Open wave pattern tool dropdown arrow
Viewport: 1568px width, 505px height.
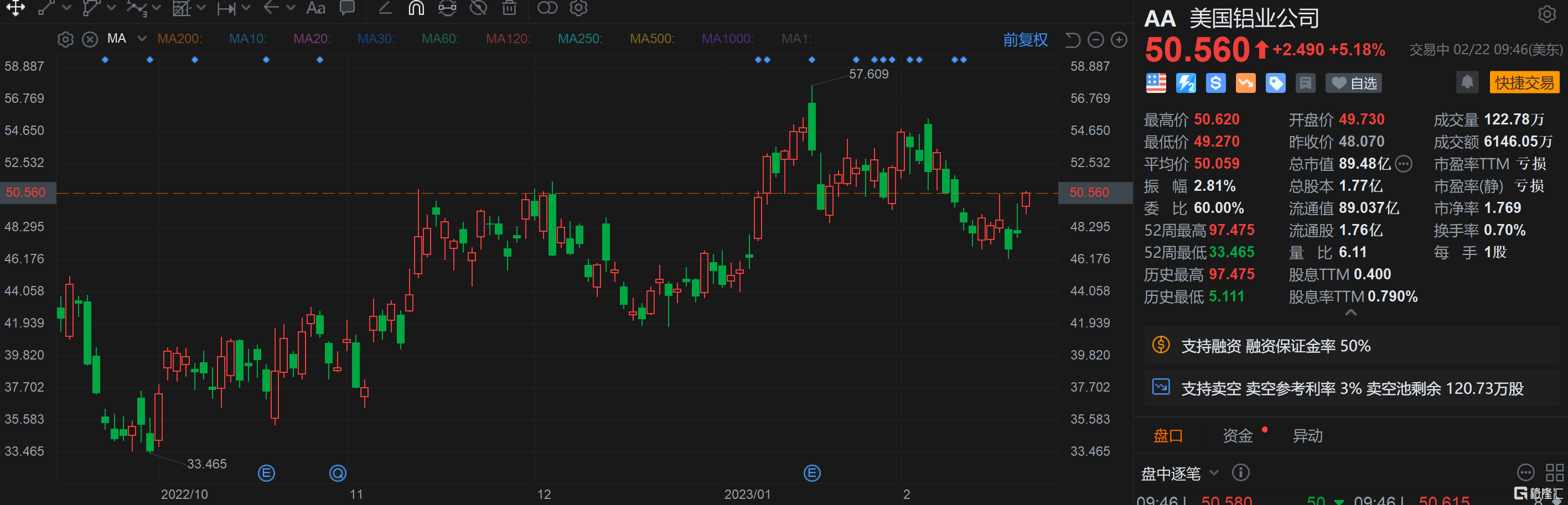click(157, 8)
